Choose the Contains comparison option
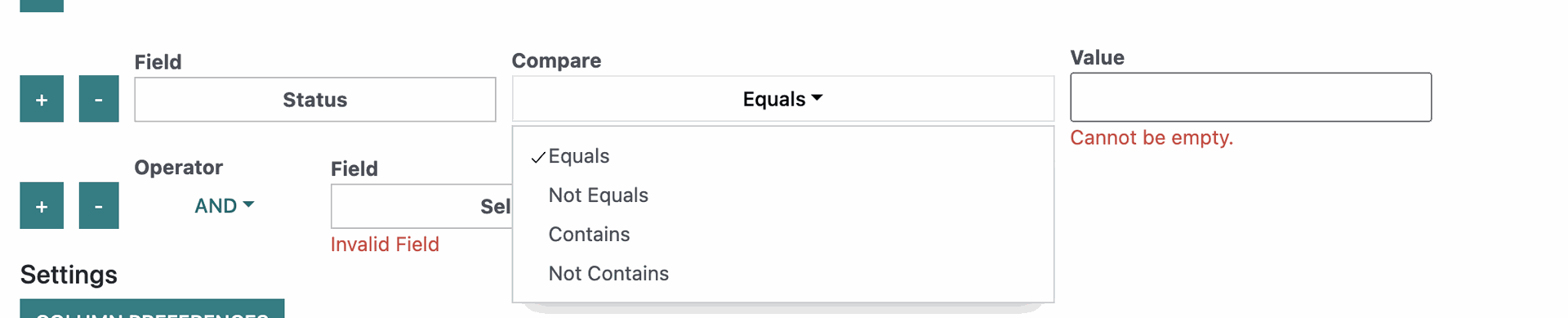 click(x=589, y=235)
